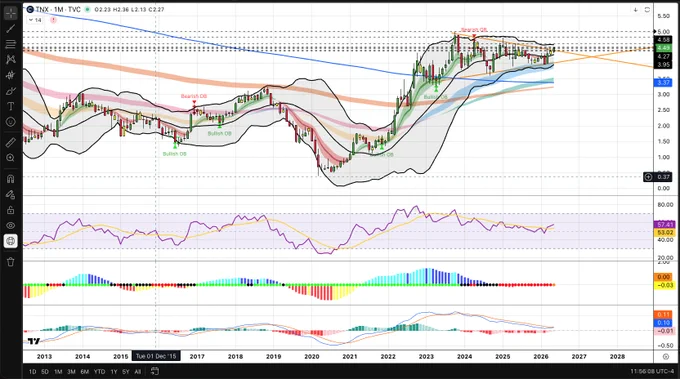Image resolution: width=680 pixels, height=379 pixels.
Task: Open the emoji and icons tool
Action: pyautogui.click(x=10, y=122)
